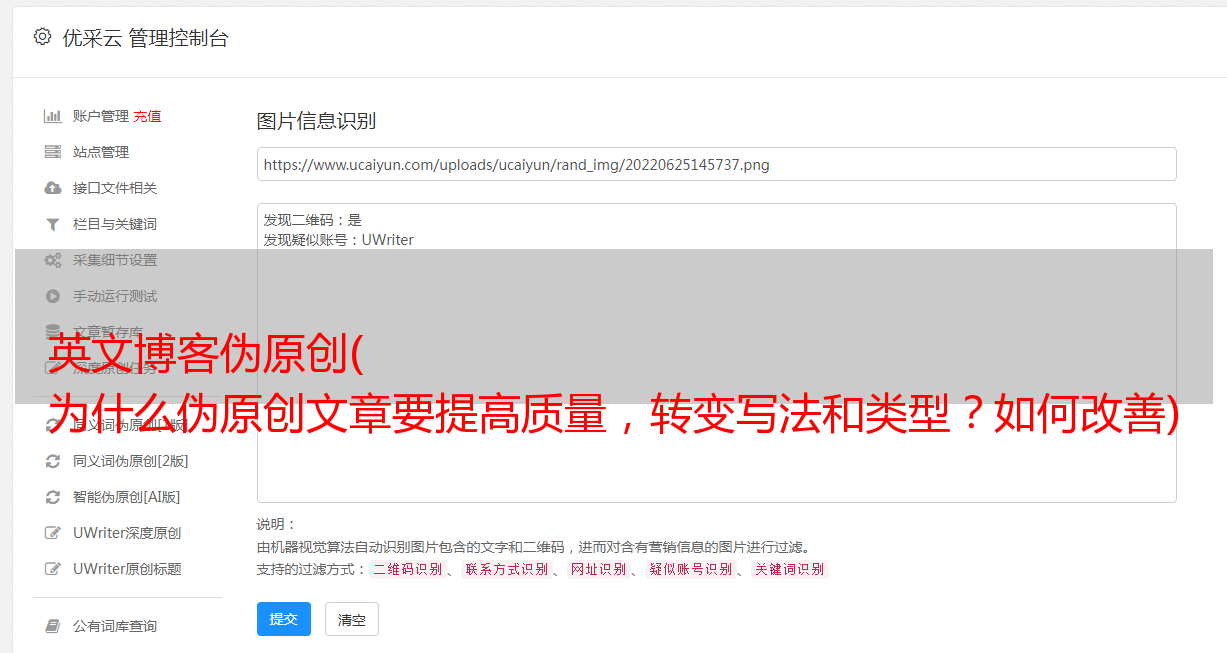
Task: Select 手动运行测试 menu item
Action: coord(115,296)
